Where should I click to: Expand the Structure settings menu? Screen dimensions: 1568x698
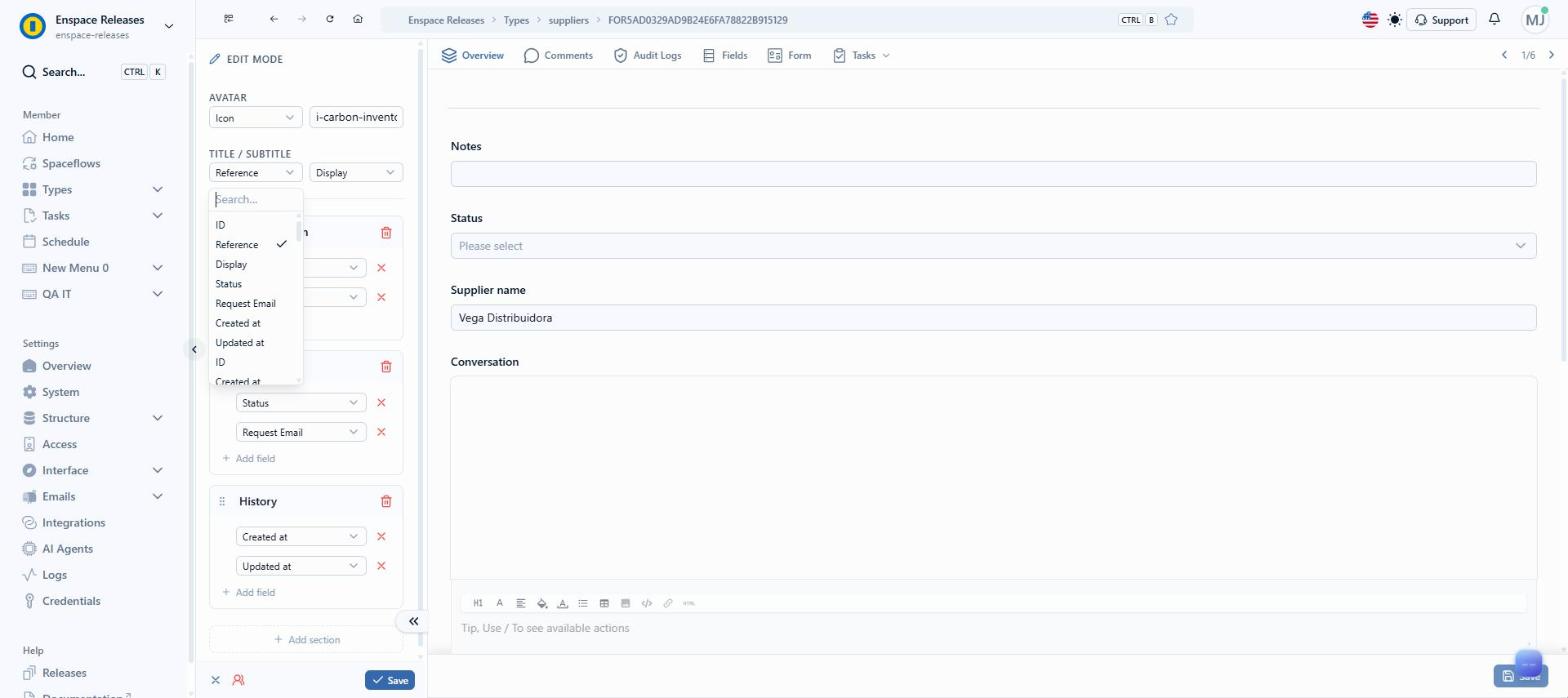click(157, 418)
